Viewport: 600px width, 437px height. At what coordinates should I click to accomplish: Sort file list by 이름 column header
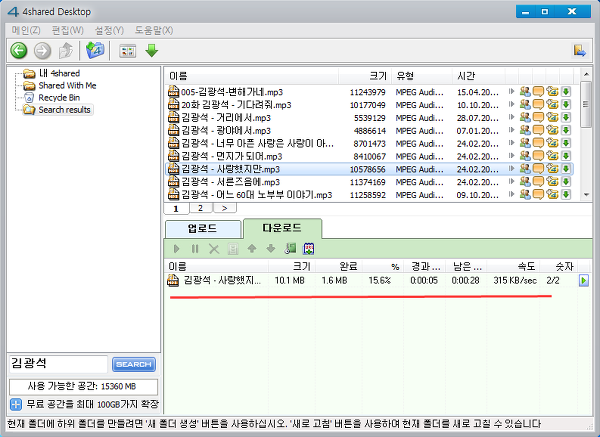(x=252, y=76)
